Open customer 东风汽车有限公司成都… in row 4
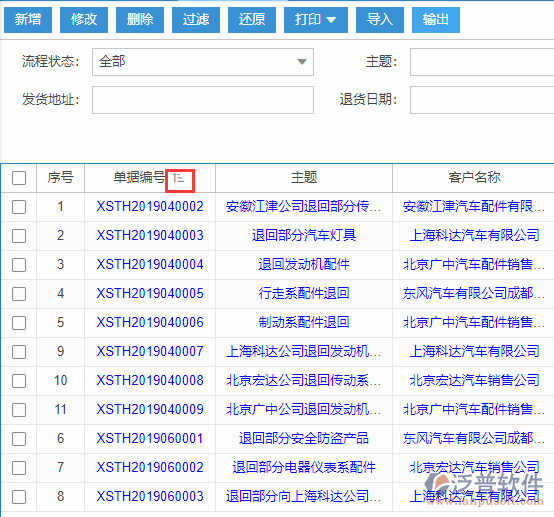The height and width of the screenshot is (517, 554). pyautogui.click(x=474, y=294)
